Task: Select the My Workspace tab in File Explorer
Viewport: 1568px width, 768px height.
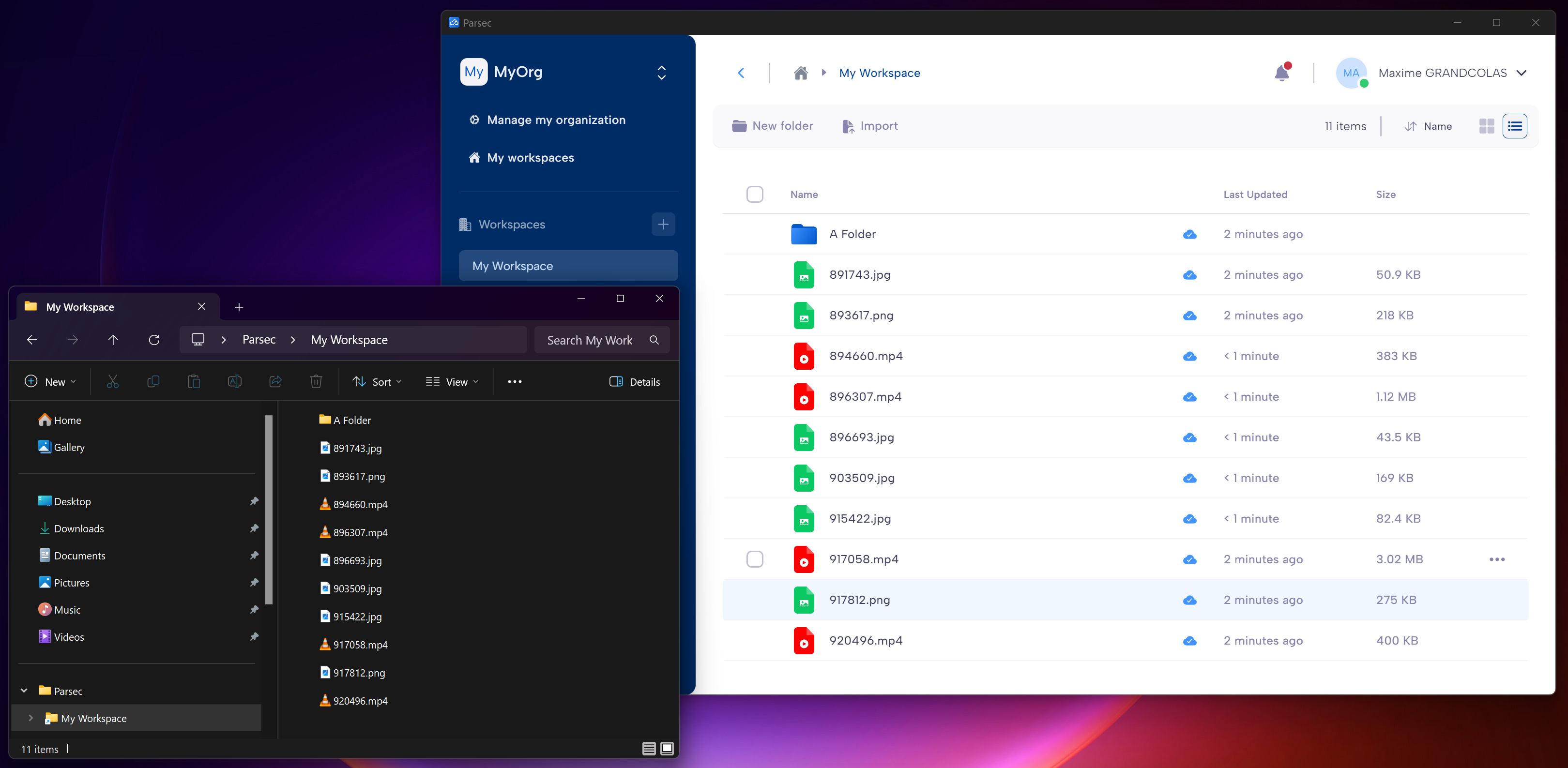Action: [x=117, y=307]
